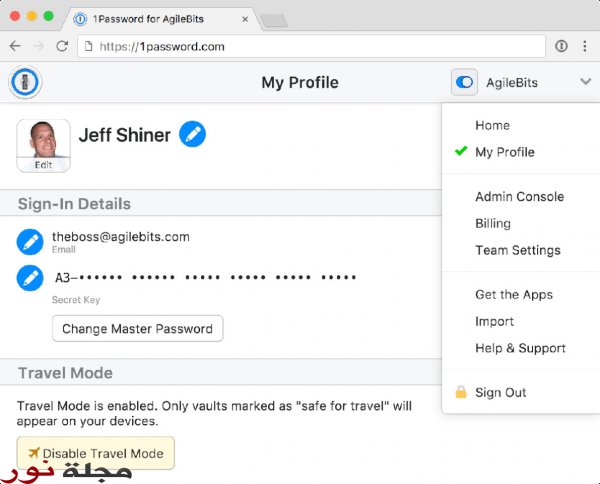Screen dimensions: 600x484
Task: Click the theboss@agilebits.com email text
Action: (x=121, y=237)
